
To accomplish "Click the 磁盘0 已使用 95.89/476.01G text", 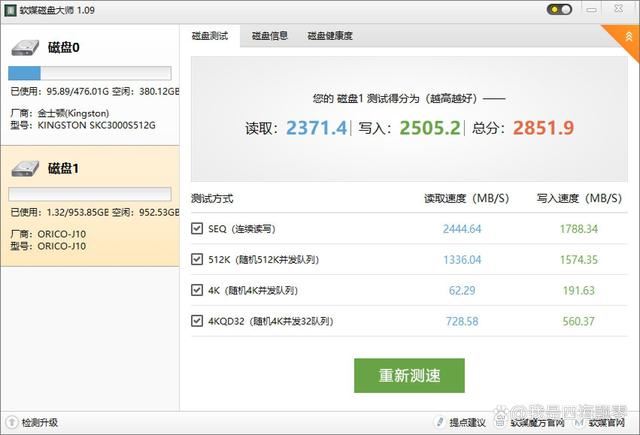I will pyautogui.click(x=60, y=91).
